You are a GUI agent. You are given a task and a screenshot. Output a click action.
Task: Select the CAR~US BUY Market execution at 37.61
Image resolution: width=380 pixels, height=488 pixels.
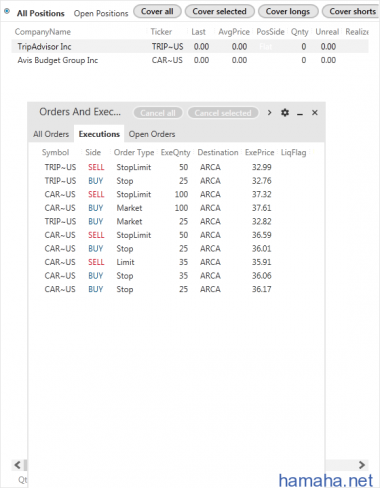click(x=176, y=208)
